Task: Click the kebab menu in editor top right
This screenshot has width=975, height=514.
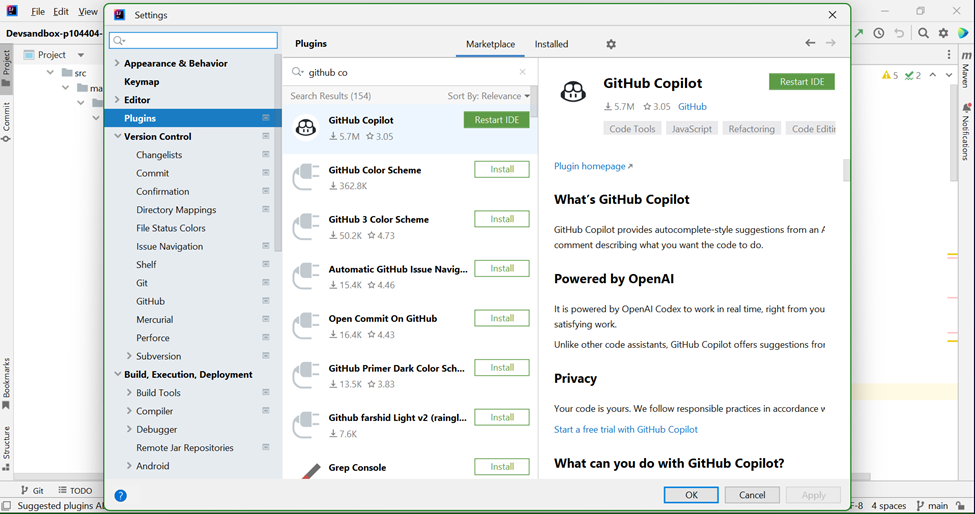Action: point(949,55)
